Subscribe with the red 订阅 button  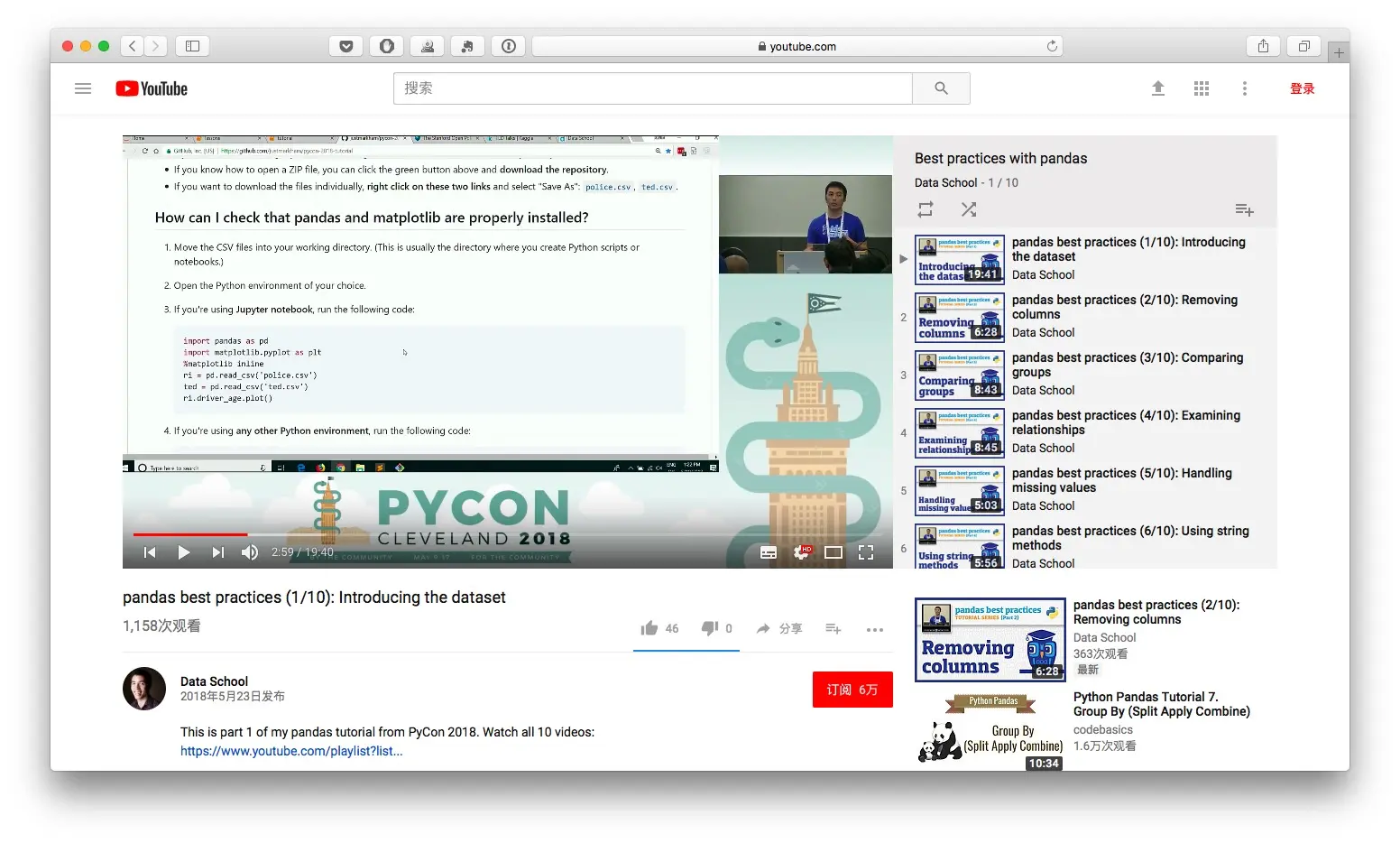(x=852, y=690)
